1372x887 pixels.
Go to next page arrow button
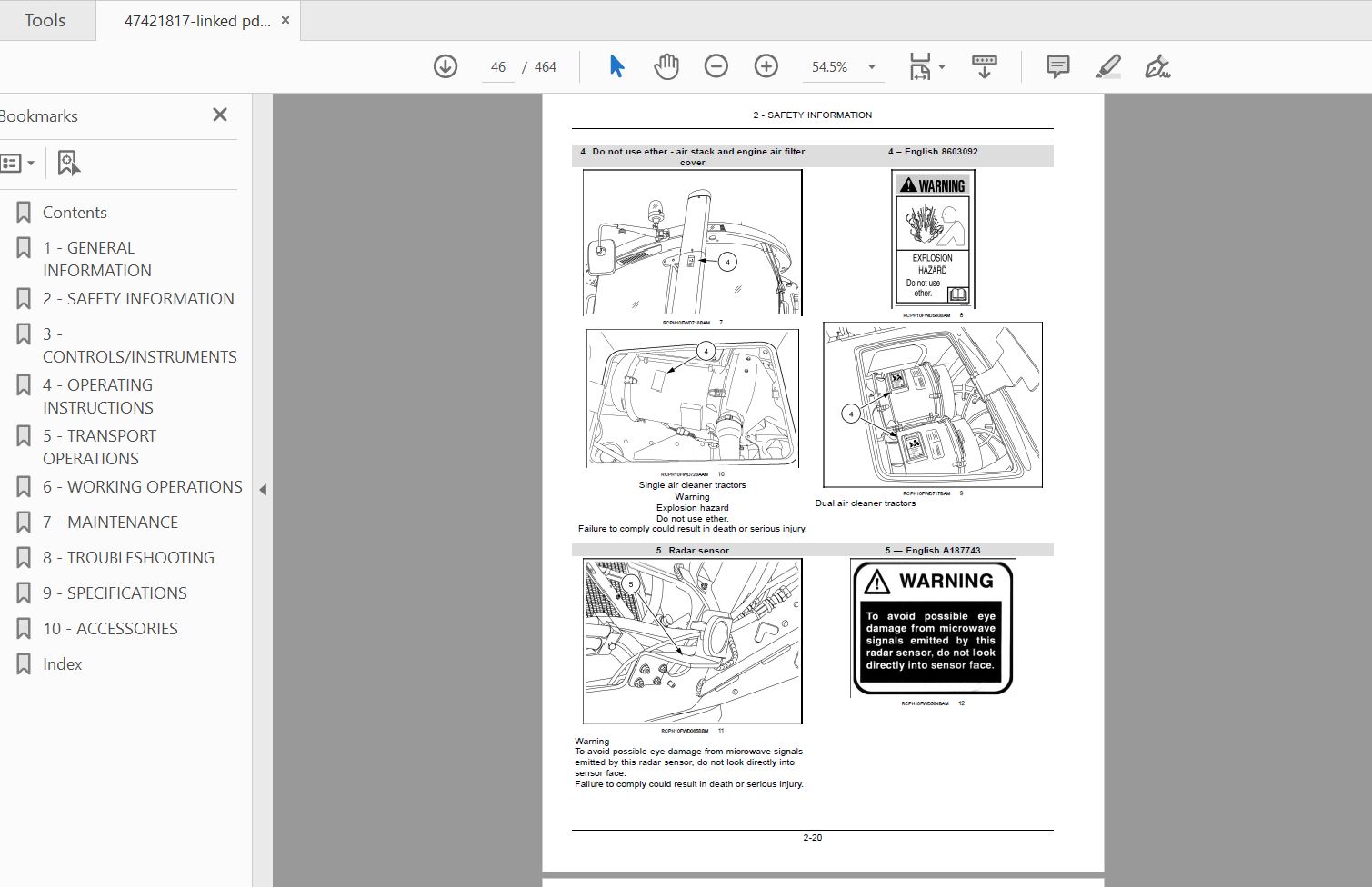(446, 66)
